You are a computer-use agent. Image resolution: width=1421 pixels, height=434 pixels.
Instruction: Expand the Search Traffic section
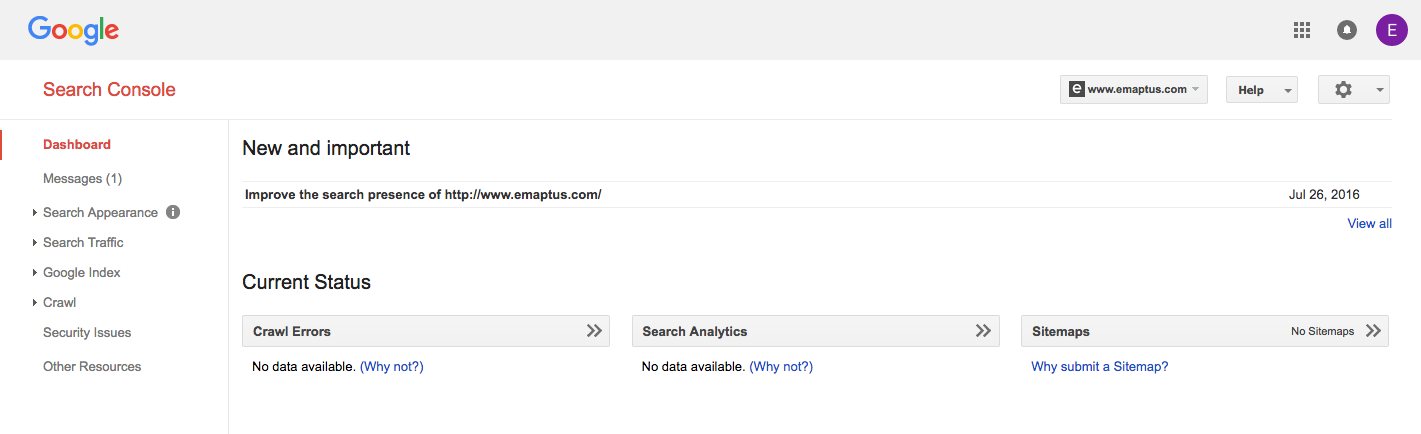pos(83,242)
